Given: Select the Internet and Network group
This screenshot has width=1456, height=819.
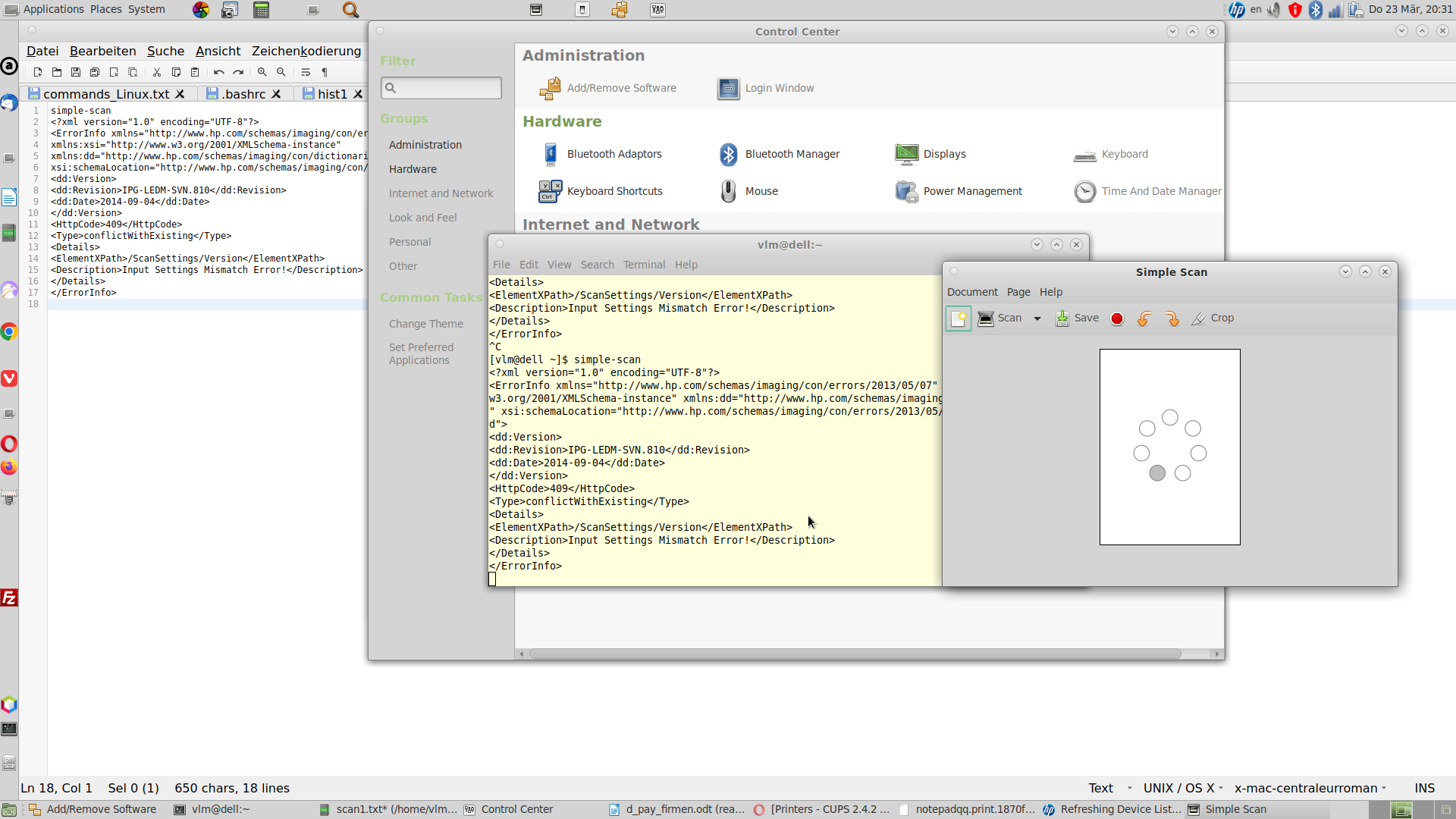Looking at the screenshot, I should [x=441, y=193].
